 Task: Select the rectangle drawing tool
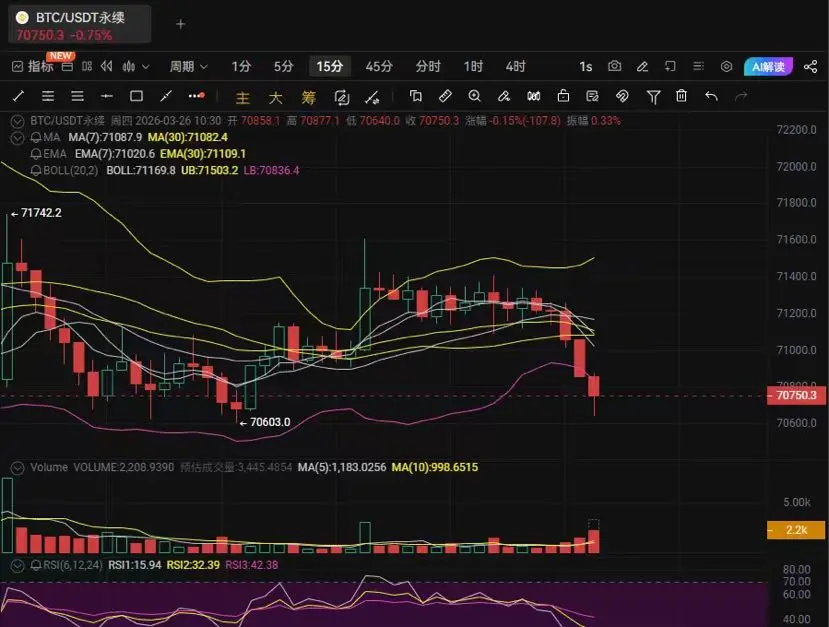pyautogui.click(x=136, y=96)
